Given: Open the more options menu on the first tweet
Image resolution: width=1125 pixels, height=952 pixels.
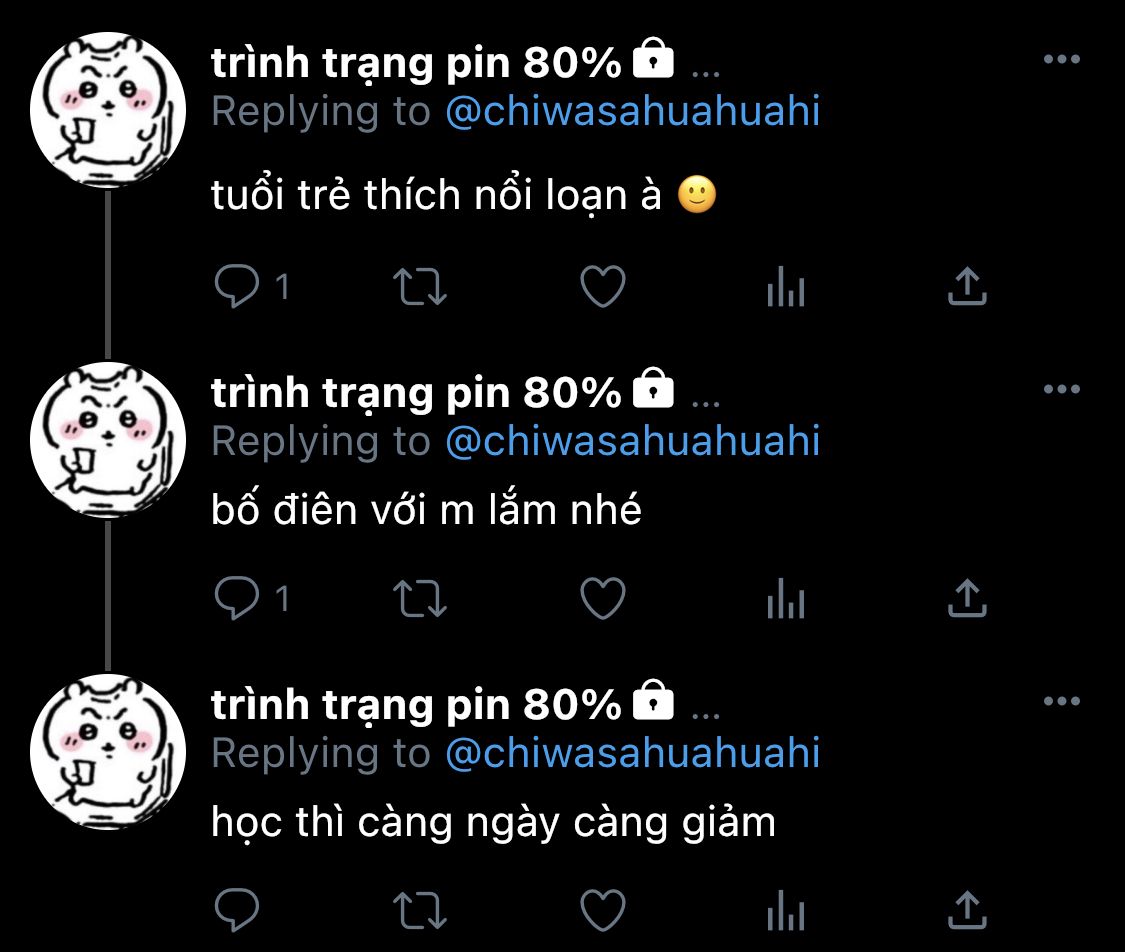Looking at the screenshot, I should (x=1062, y=59).
